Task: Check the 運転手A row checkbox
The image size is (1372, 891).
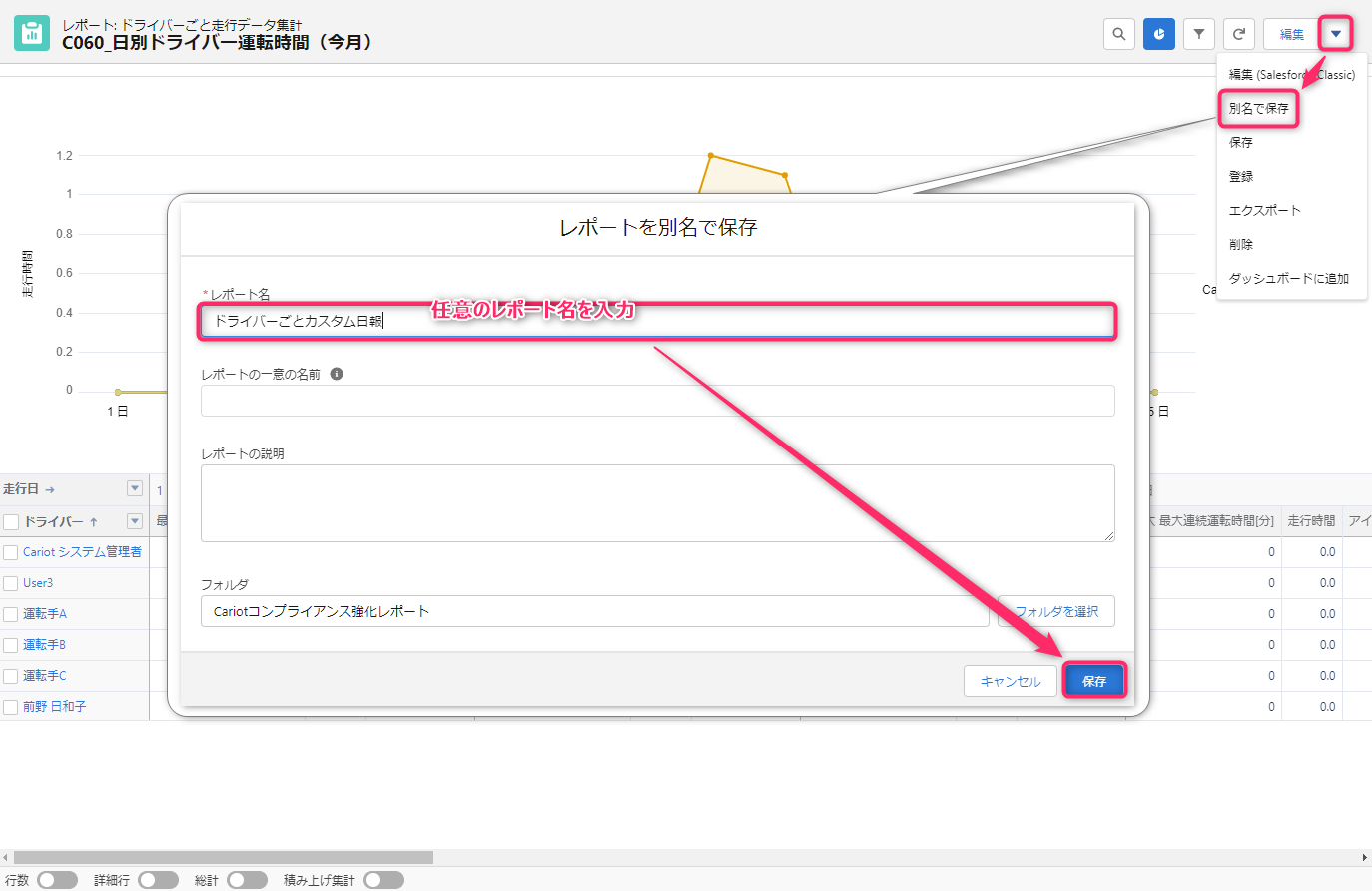Action: click(x=11, y=614)
